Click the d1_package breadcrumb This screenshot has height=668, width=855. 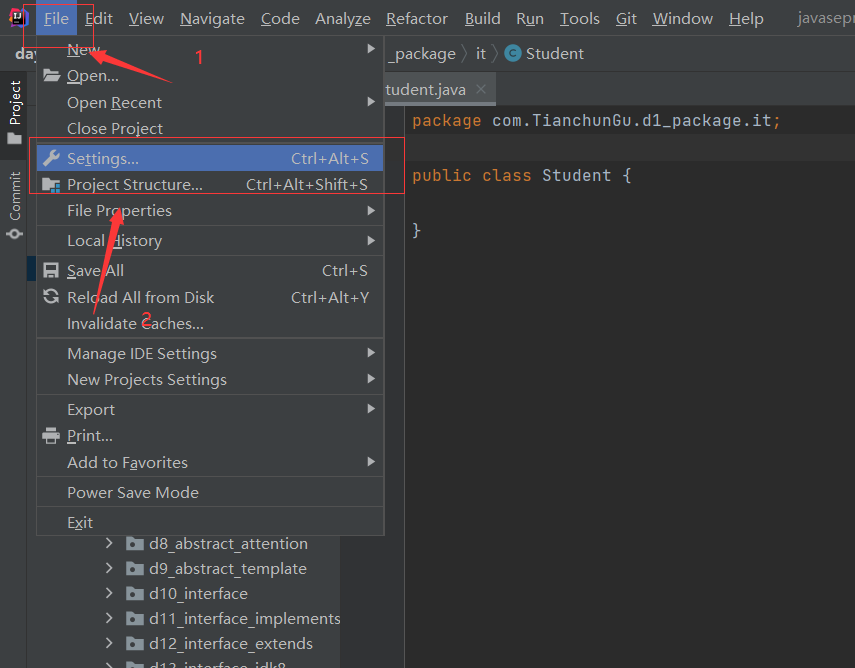pos(421,54)
